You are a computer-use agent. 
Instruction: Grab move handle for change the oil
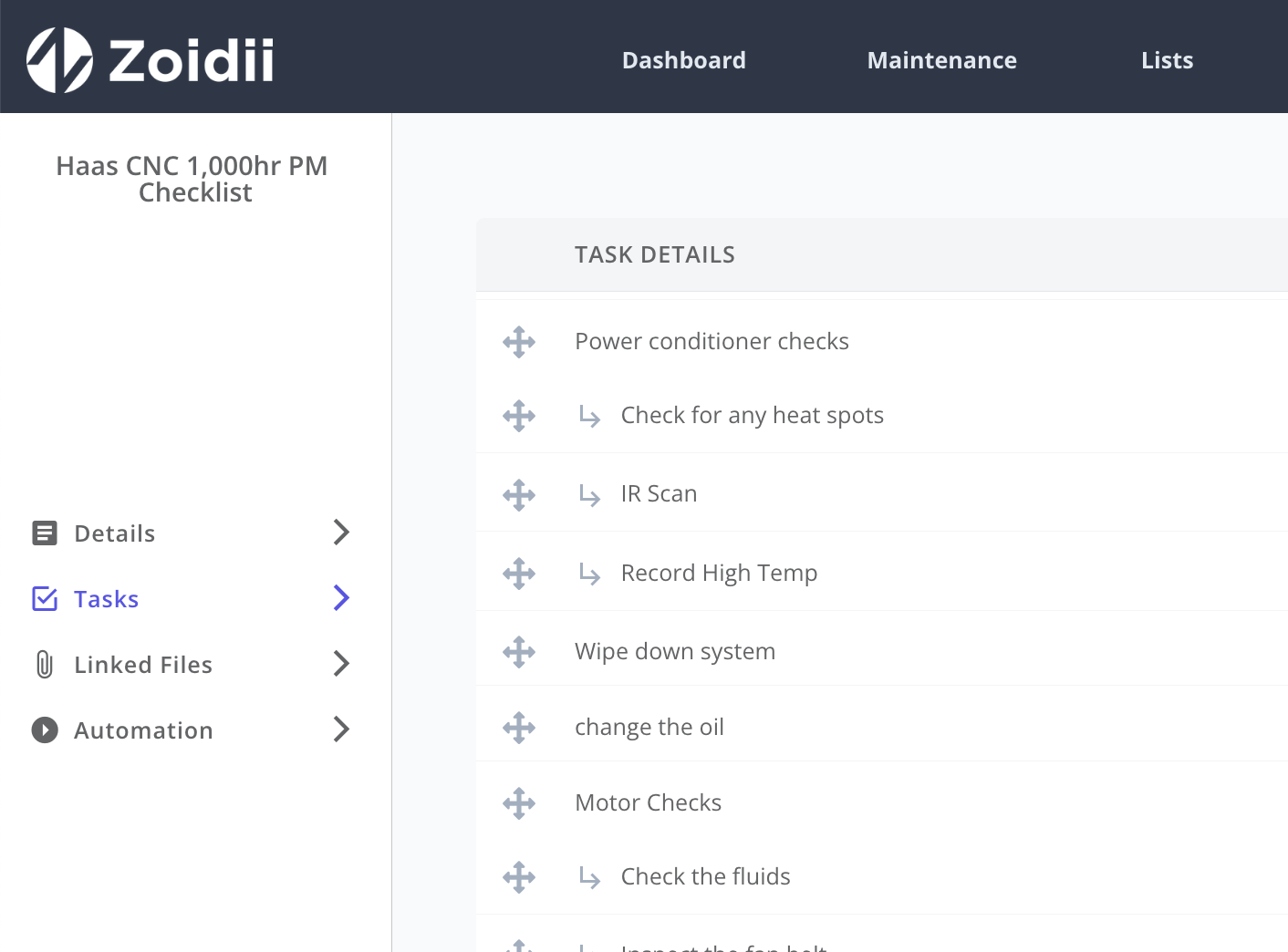click(519, 728)
